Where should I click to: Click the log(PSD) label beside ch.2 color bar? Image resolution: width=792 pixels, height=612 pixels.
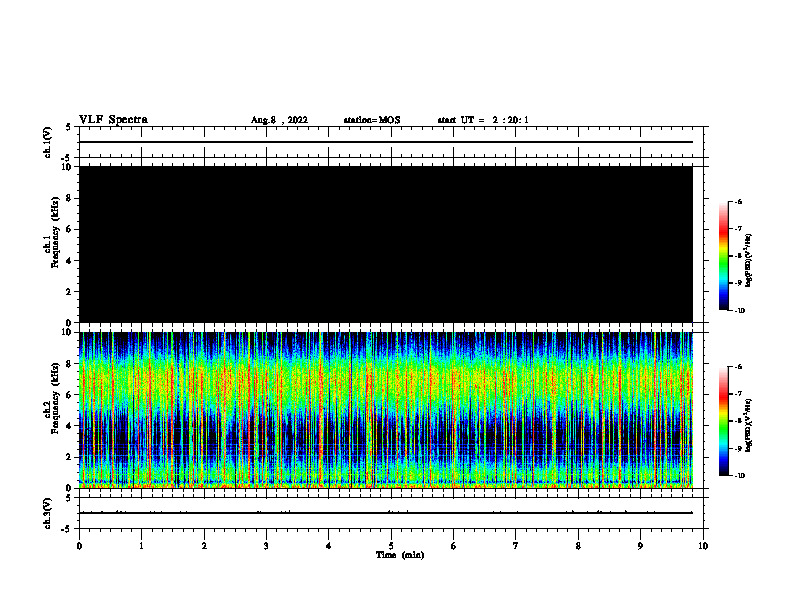tap(749, 425)
